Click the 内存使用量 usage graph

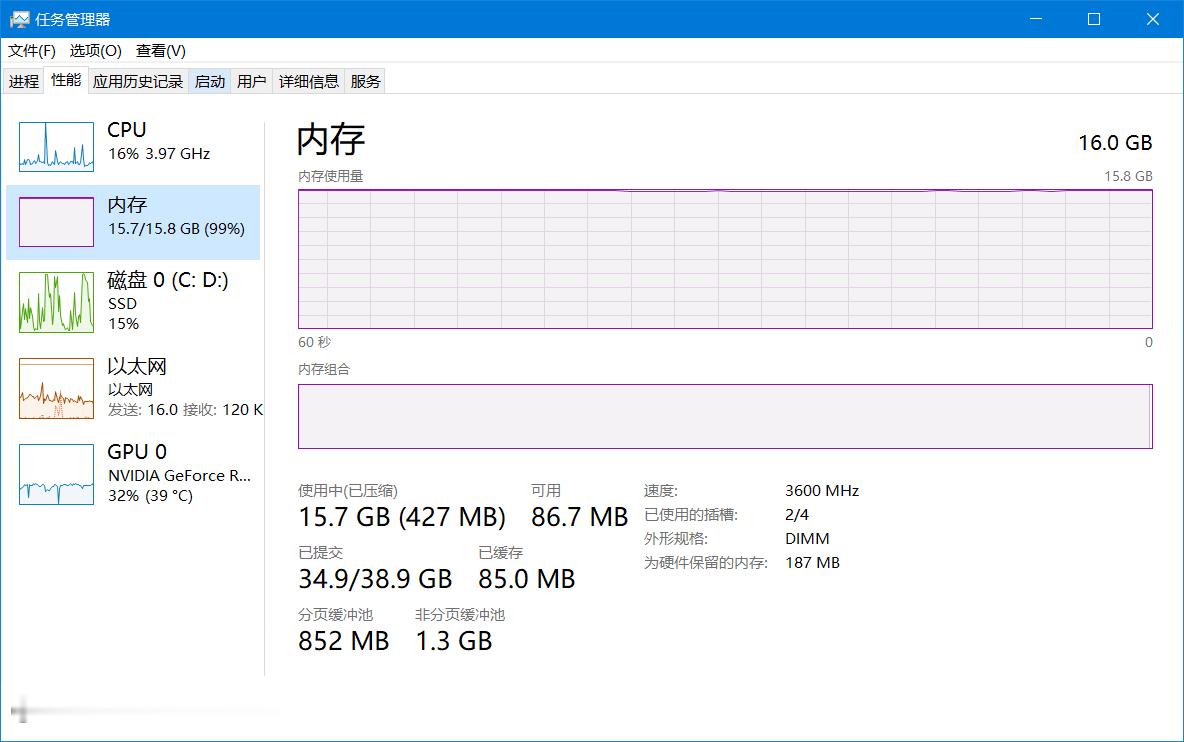(x=725, y=259)
